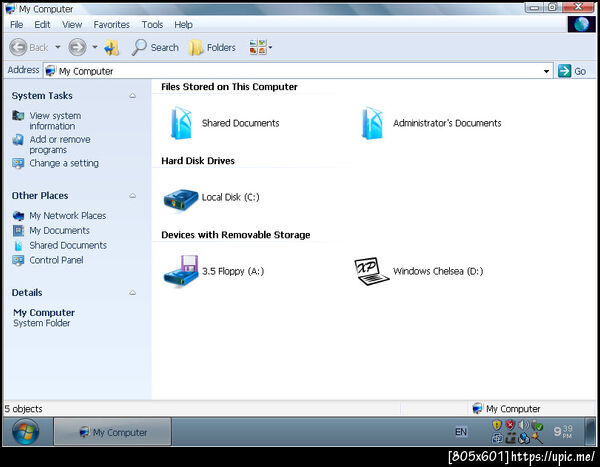Open Shared Documents in Other Places
Image resolution: width=600 pixels, height=467 pixels.
pos(68,245)
